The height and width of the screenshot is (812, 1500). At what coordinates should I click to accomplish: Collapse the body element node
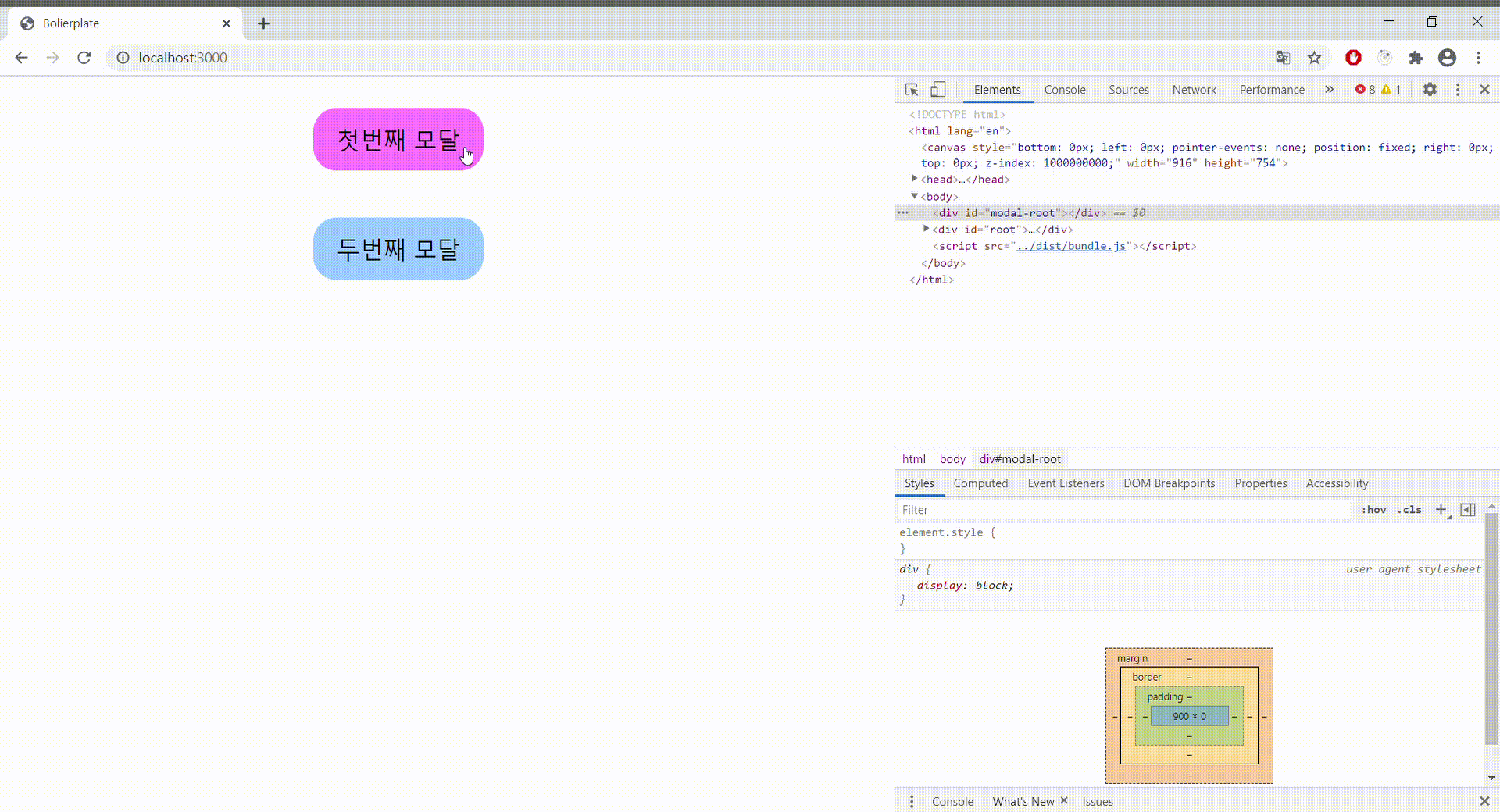click(915, 196)
